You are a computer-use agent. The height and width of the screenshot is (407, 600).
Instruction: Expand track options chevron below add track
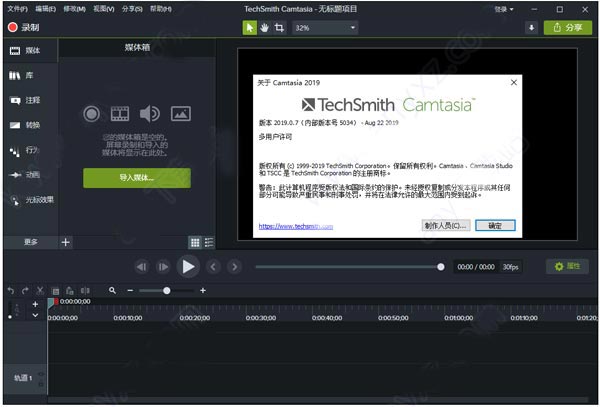(35, 315)
